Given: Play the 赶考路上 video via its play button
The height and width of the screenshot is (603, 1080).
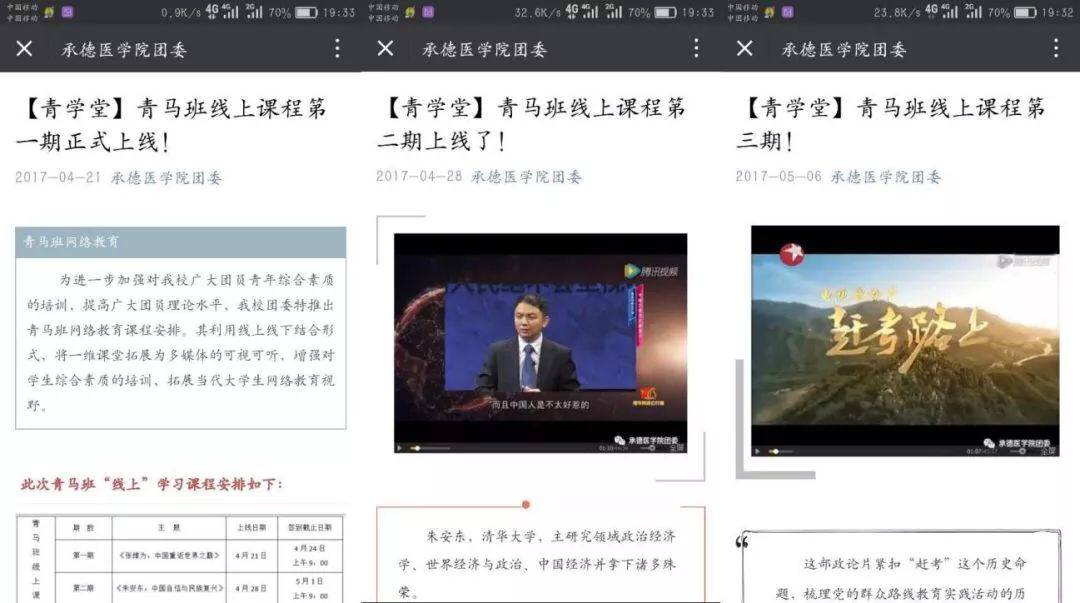Looking at the screenshot, I should 758,451.
